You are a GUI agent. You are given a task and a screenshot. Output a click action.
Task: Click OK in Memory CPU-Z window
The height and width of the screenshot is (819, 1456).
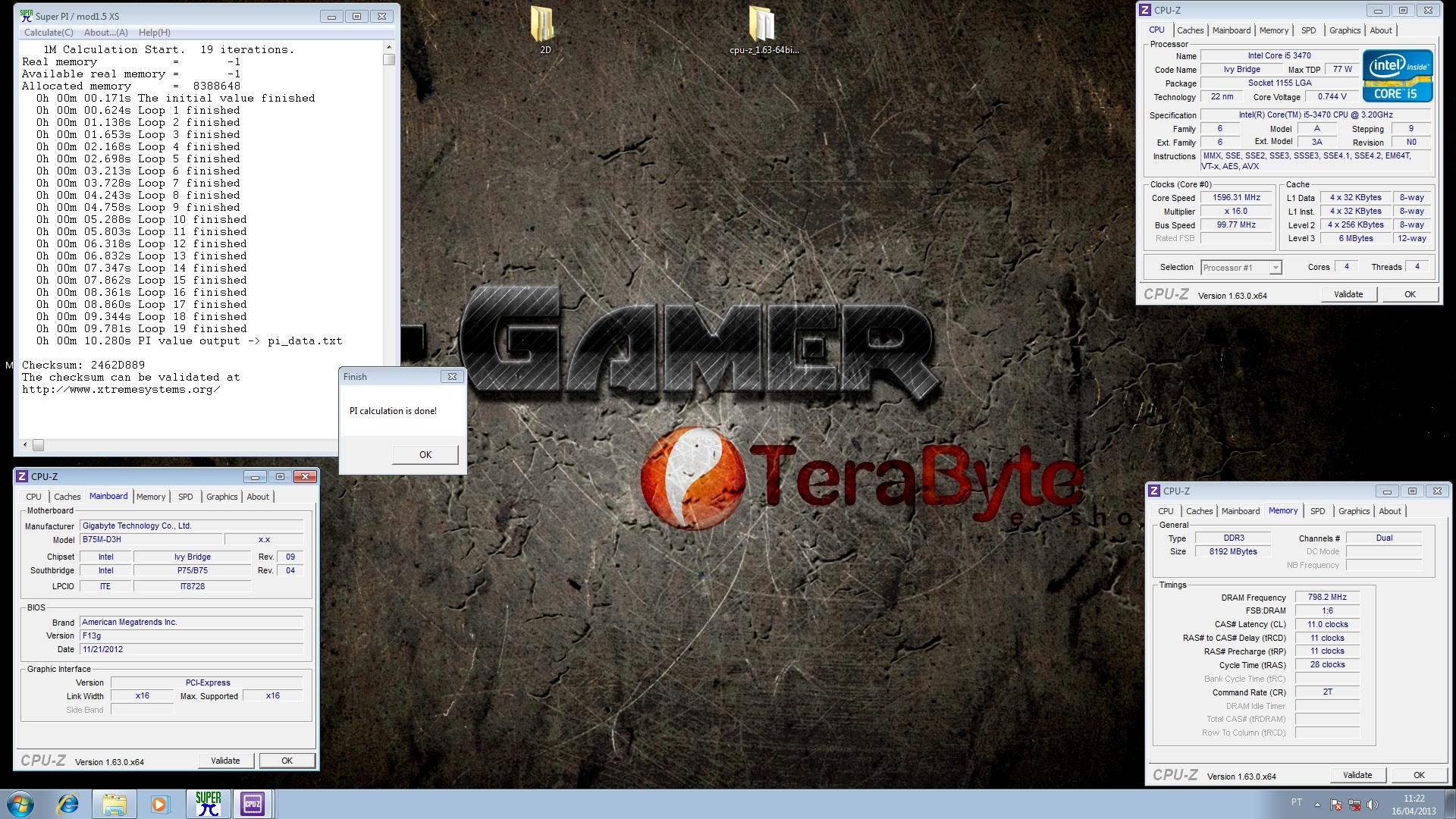tap(1419, 775)
